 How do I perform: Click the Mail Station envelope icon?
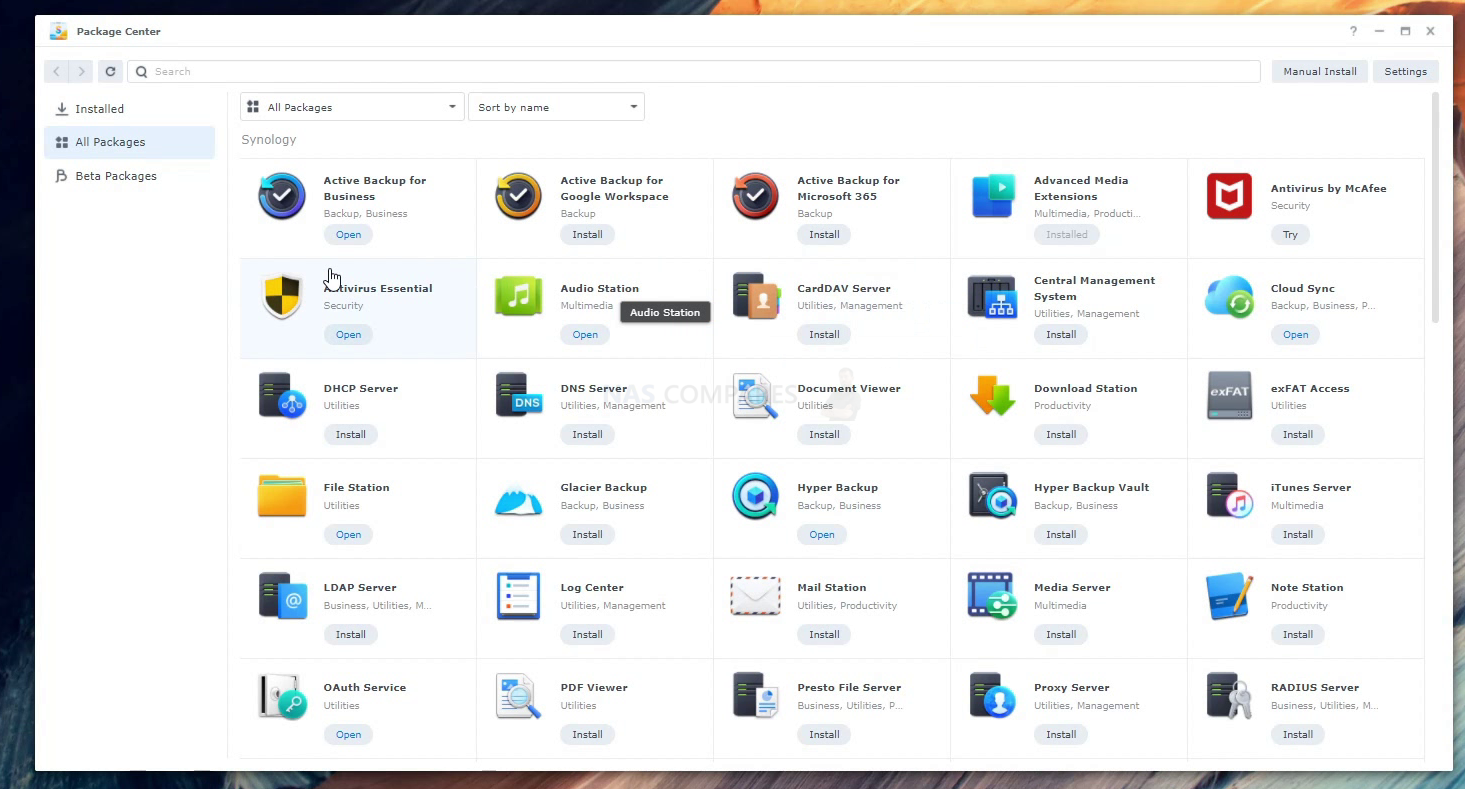pyautogui.click(x=756, y=596)
